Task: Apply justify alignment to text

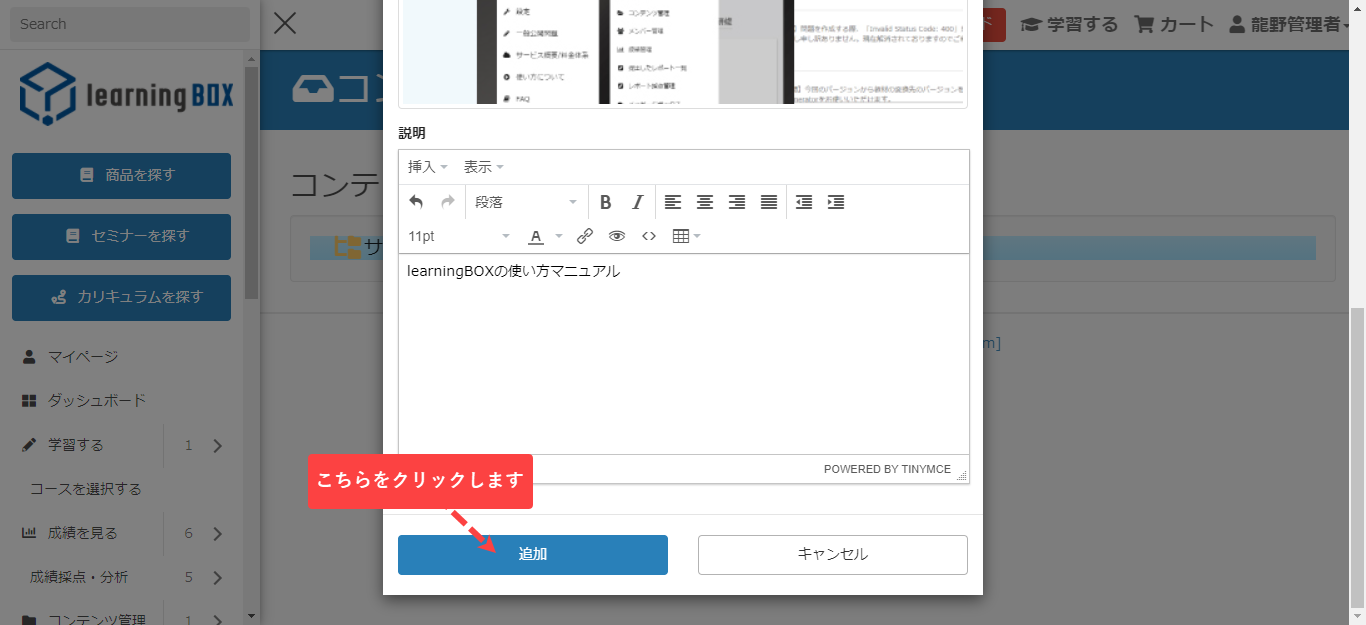Action: (x=769, y=202)
